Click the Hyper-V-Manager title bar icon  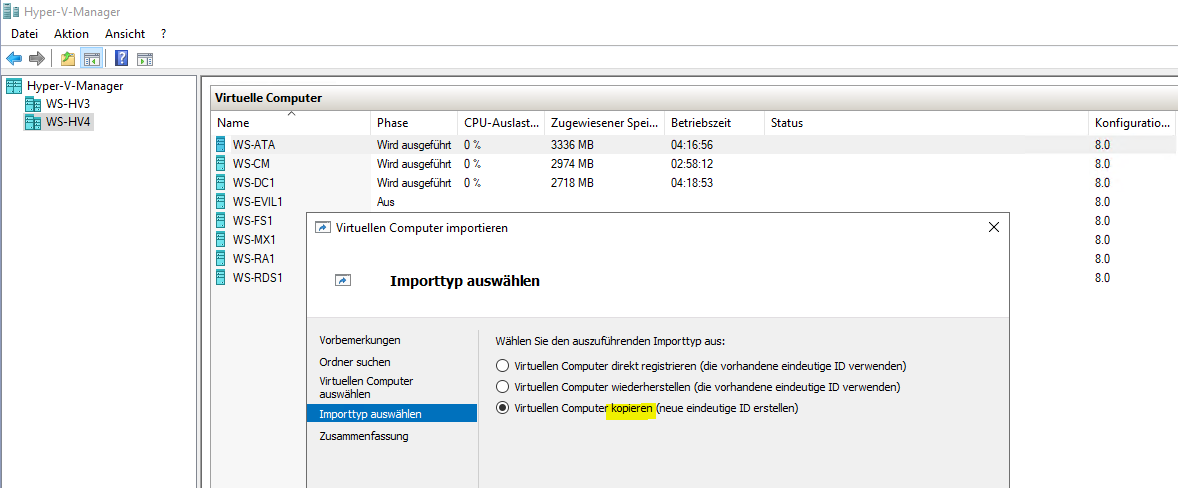[10, 12]
